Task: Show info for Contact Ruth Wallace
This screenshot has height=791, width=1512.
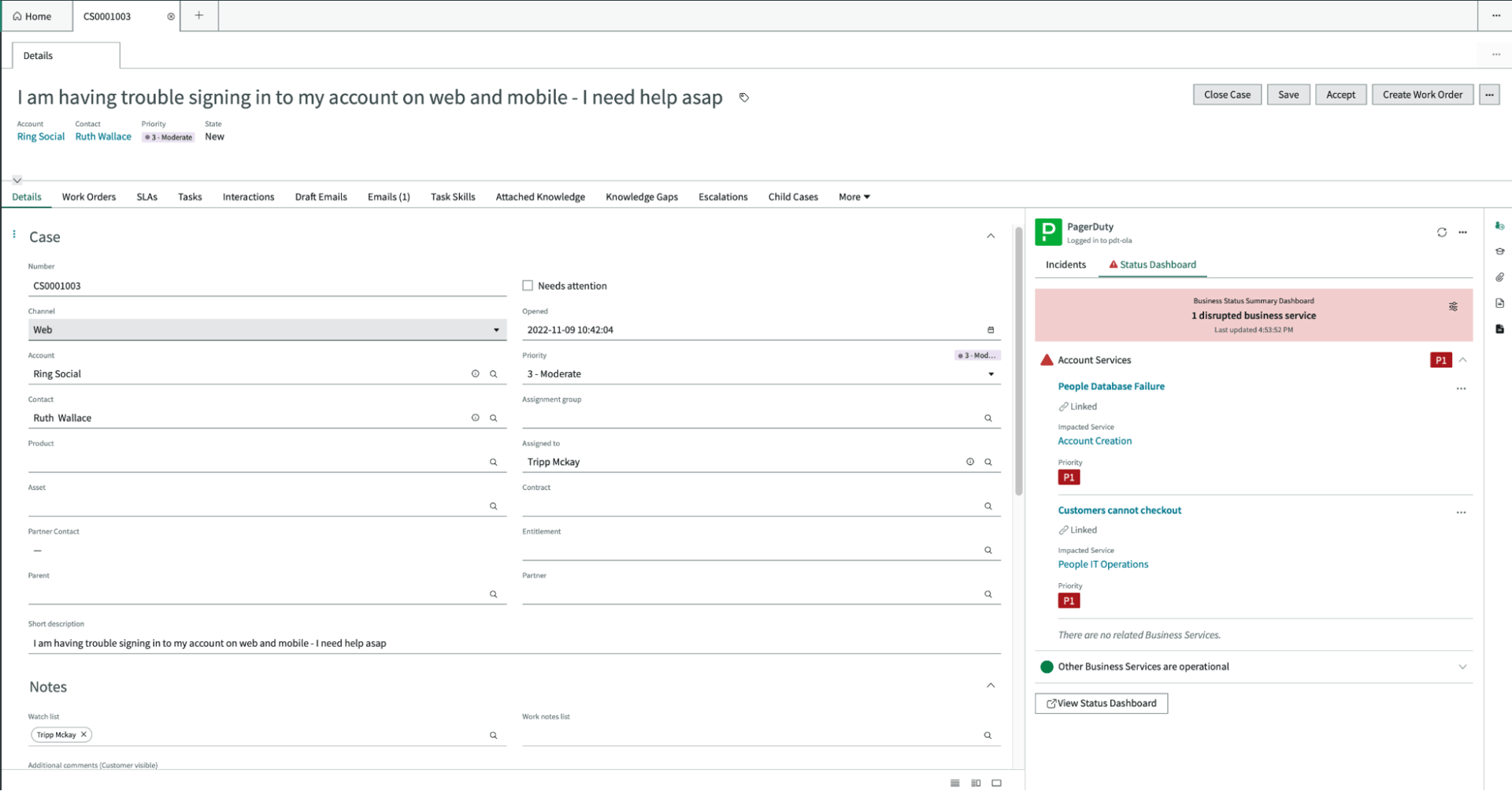Action: 475,418
